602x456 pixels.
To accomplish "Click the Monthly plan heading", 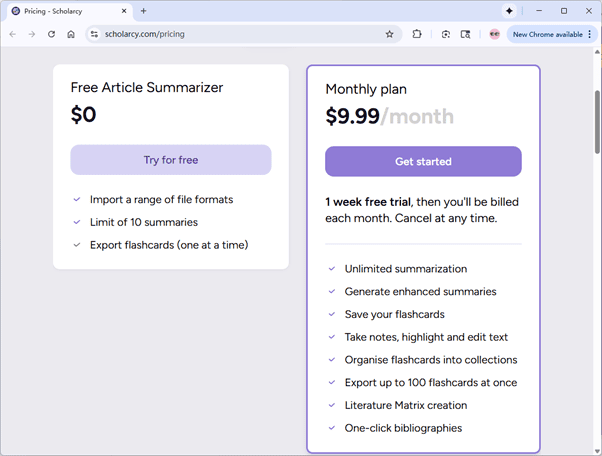I will (366, 89).
